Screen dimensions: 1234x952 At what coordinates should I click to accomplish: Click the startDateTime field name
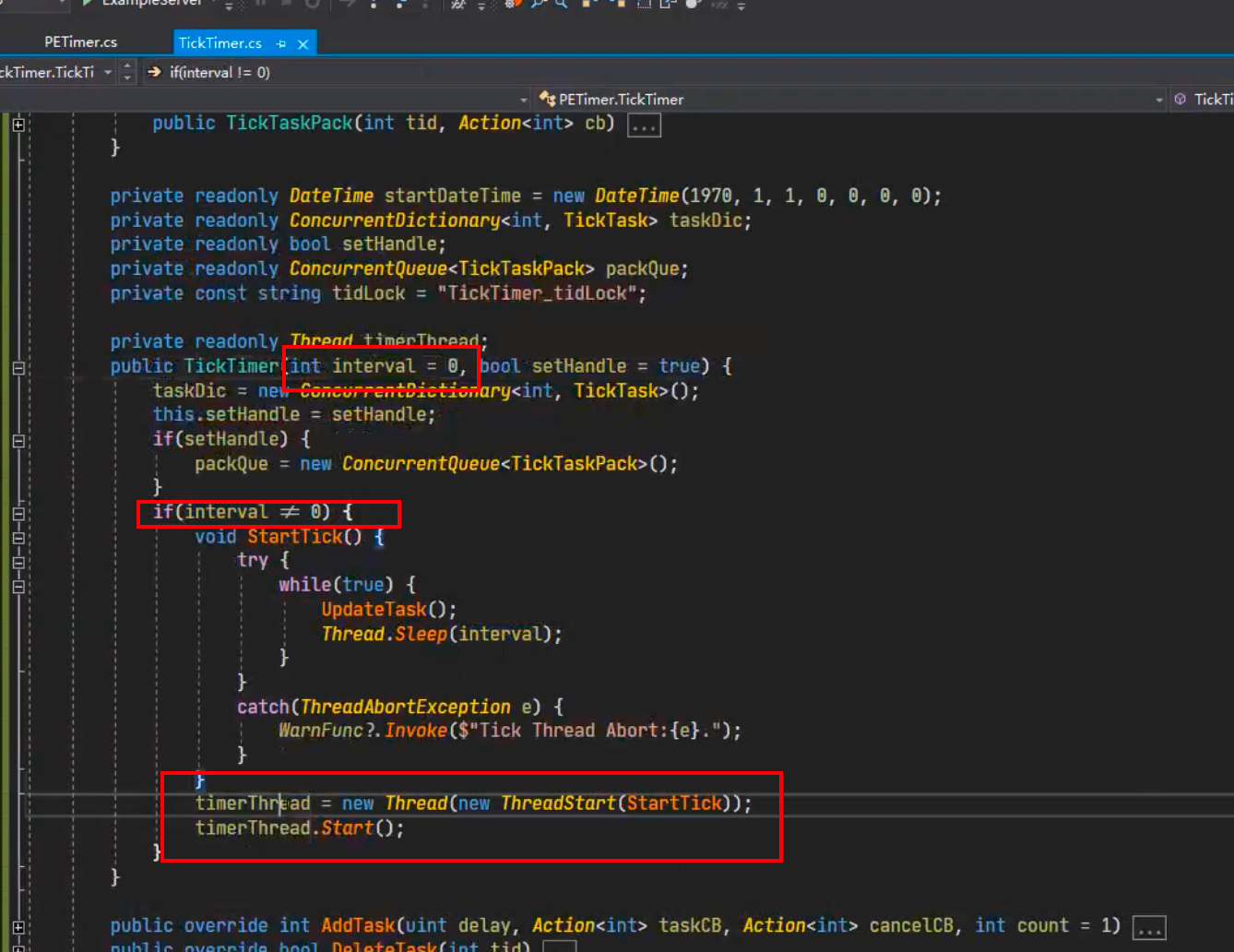(453, 196)
